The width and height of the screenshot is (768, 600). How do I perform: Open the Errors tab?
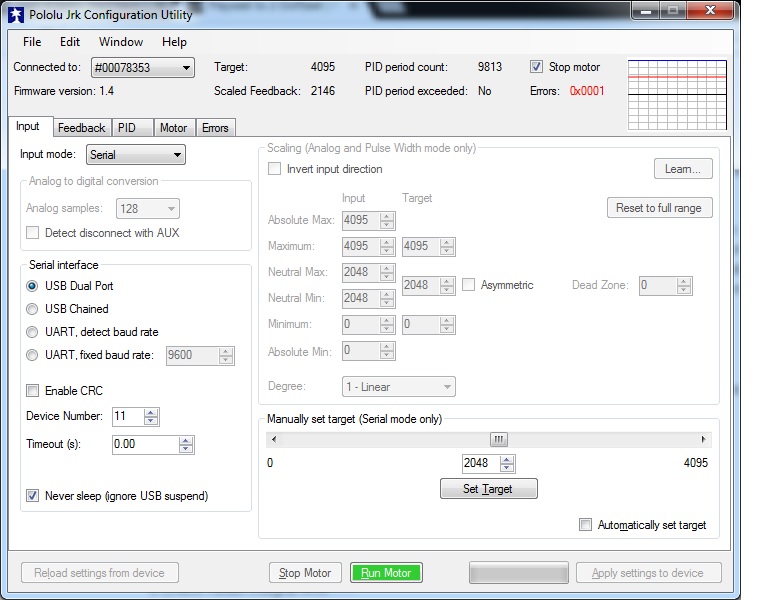(x=215, y=128)
